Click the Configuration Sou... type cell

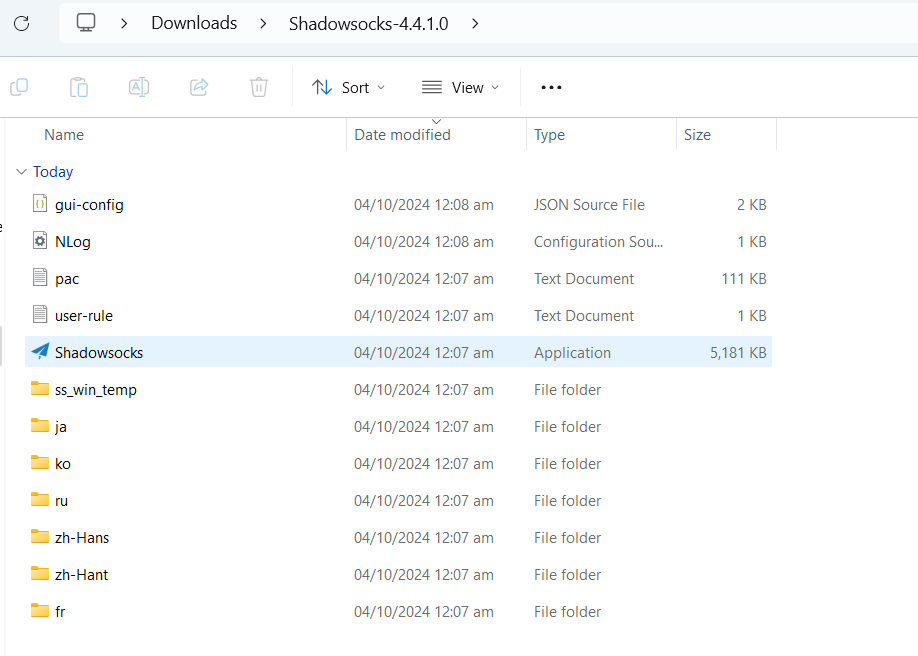[x=598, y=242]
